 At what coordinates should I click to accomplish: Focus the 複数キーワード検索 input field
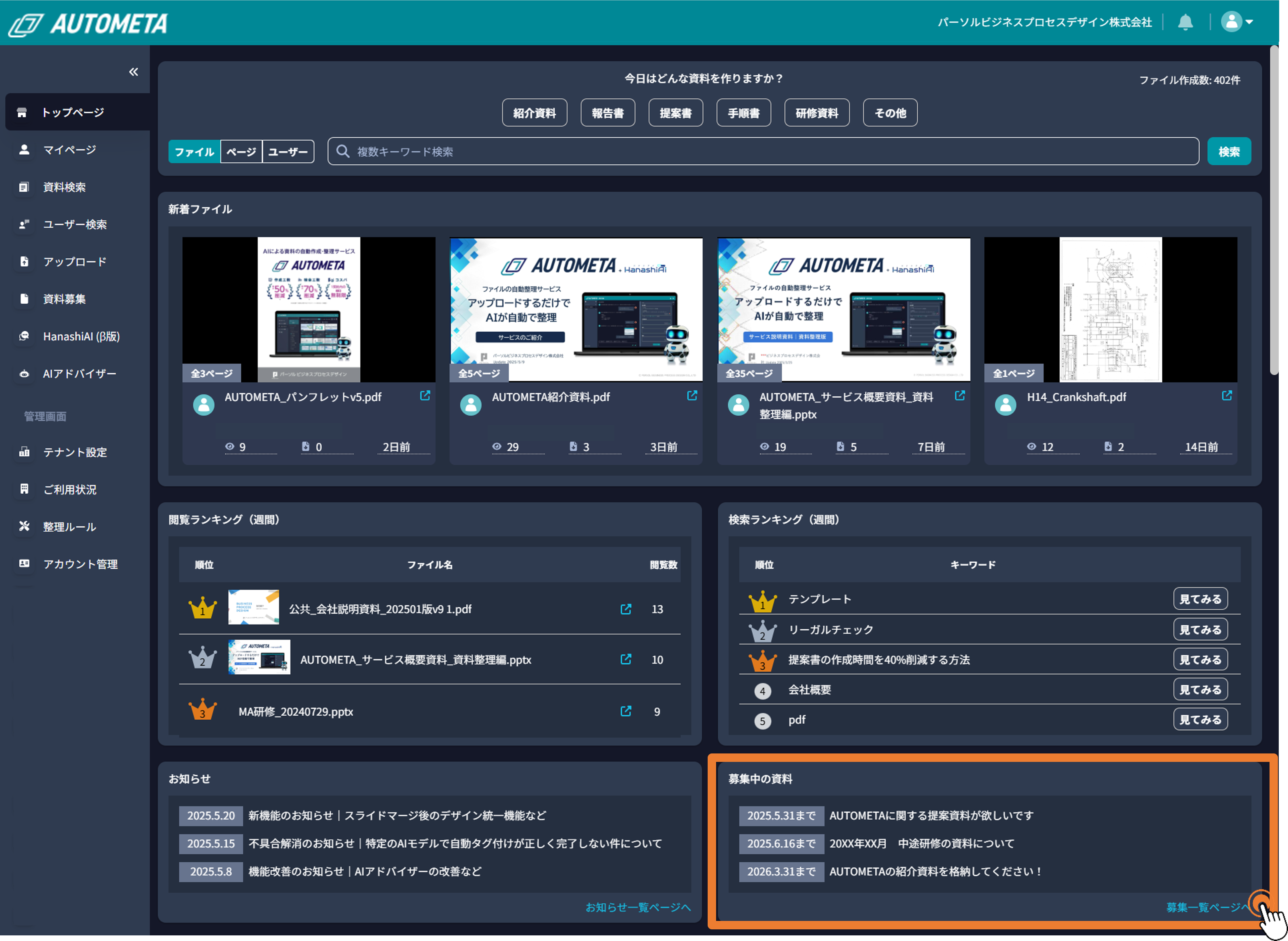pyautogui.click(x=763, y=151)
